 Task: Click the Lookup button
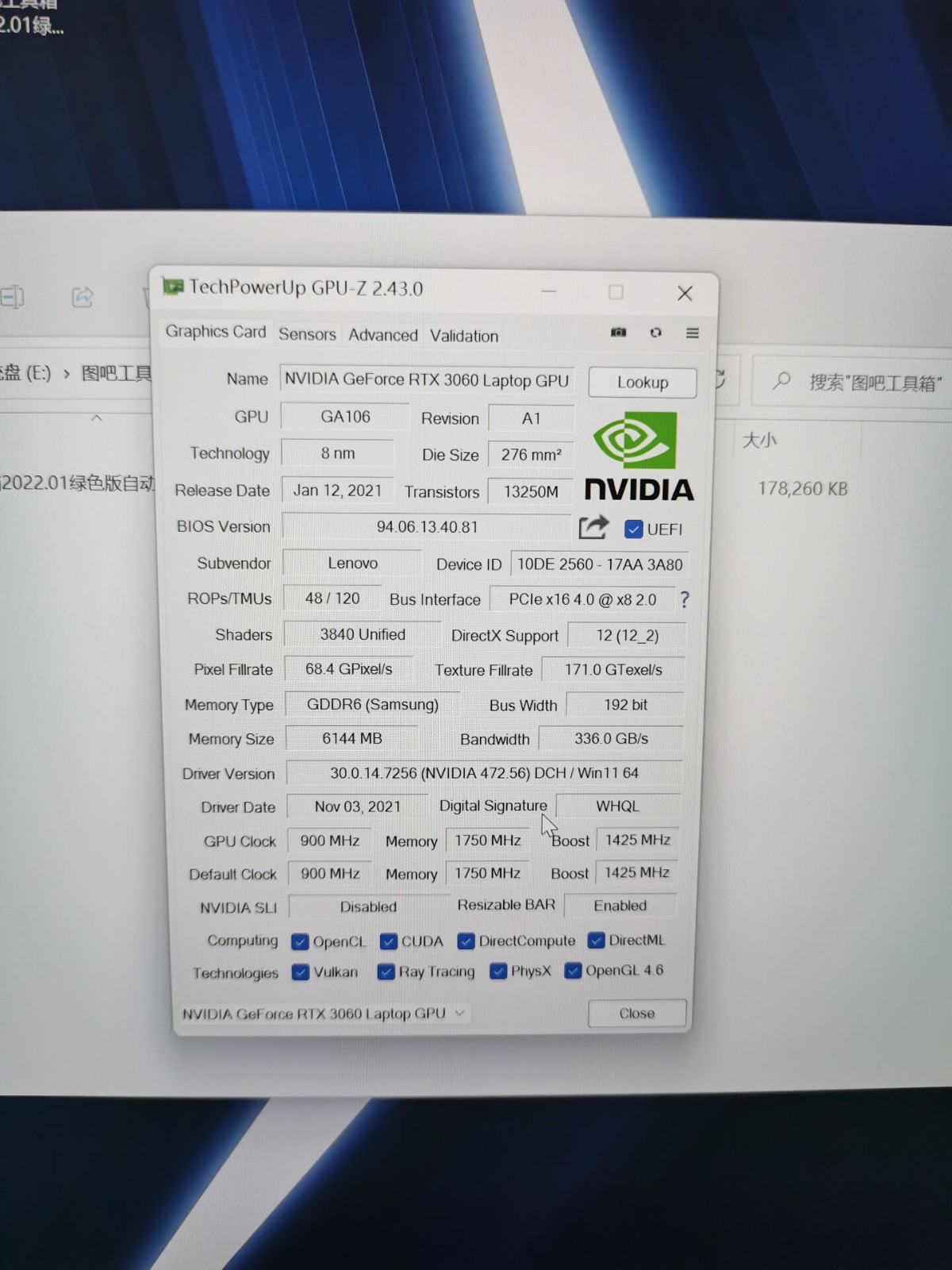coord(643,383)
